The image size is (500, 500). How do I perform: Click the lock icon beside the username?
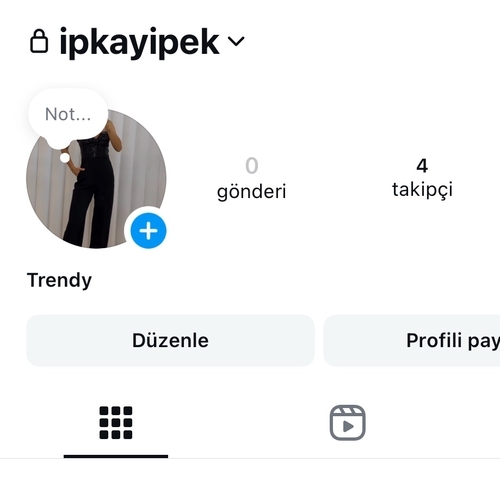[39, 41]
